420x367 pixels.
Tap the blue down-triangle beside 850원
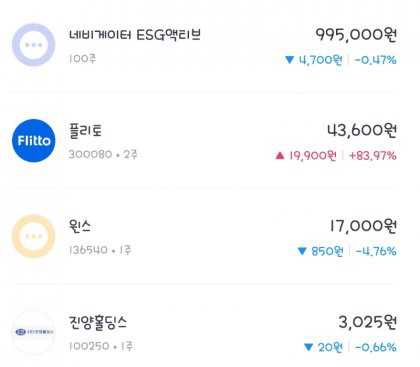pyautogui.click(x=302, y=251)
